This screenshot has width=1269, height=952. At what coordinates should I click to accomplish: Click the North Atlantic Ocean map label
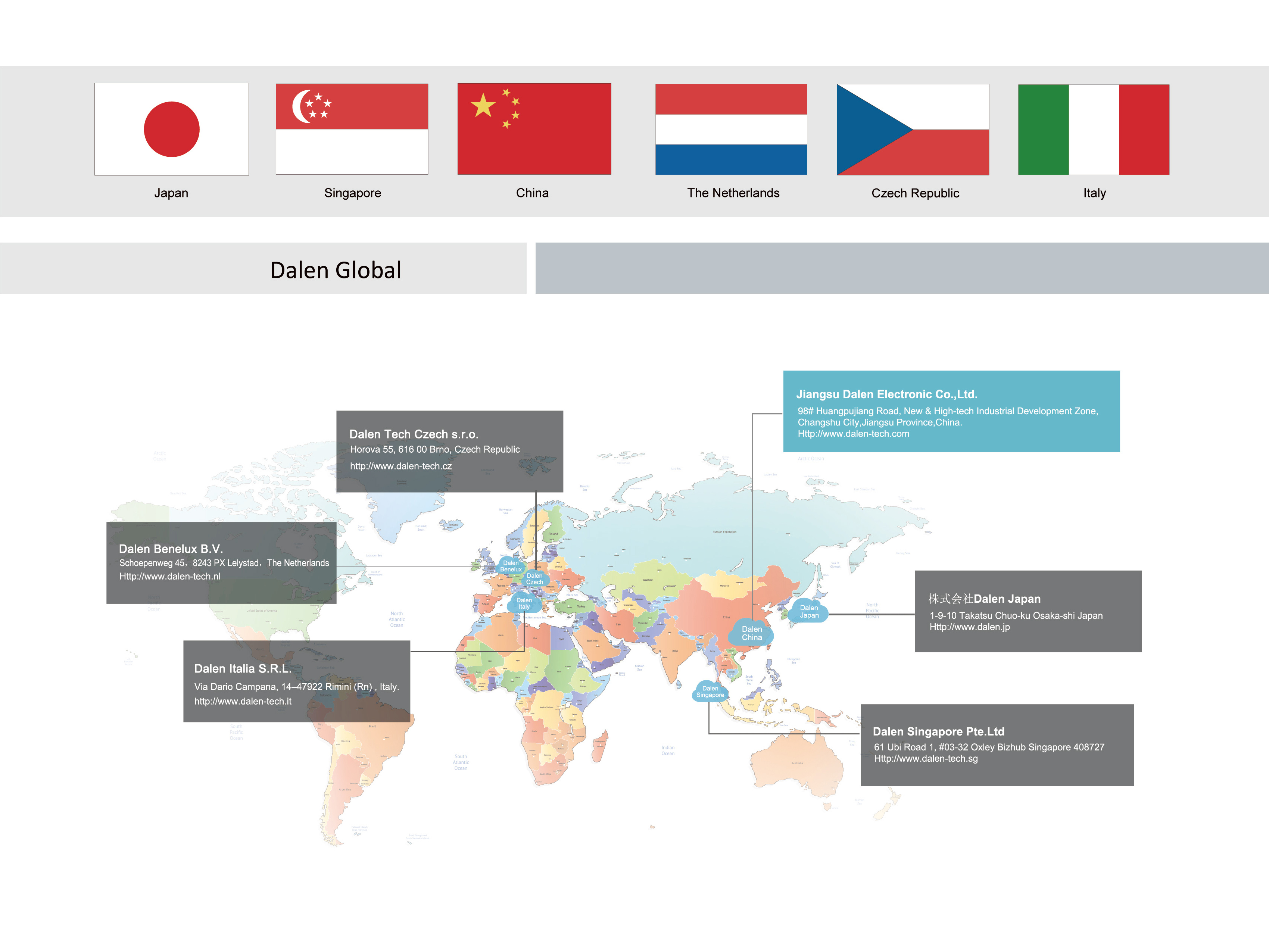tap(396, 619)
